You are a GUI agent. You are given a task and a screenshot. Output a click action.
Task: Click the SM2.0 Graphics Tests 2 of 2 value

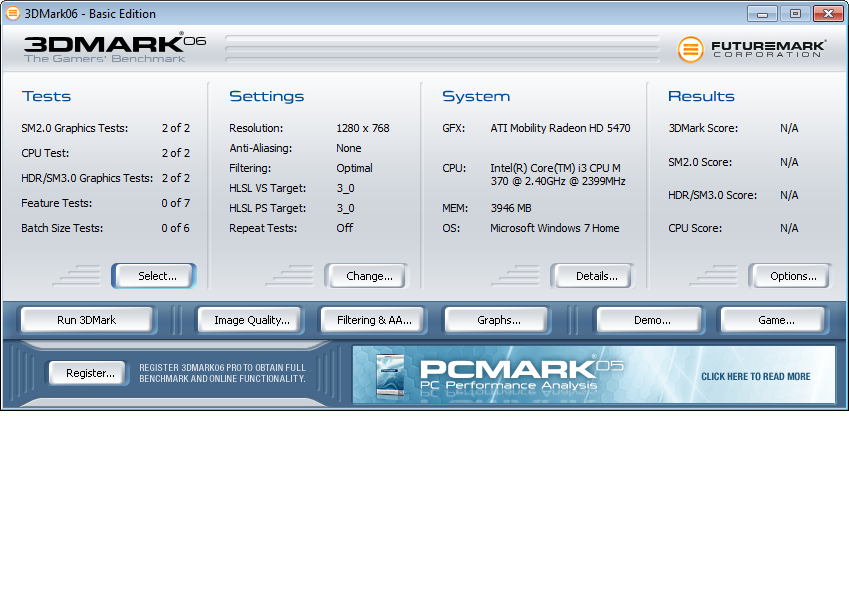point(175,128)
